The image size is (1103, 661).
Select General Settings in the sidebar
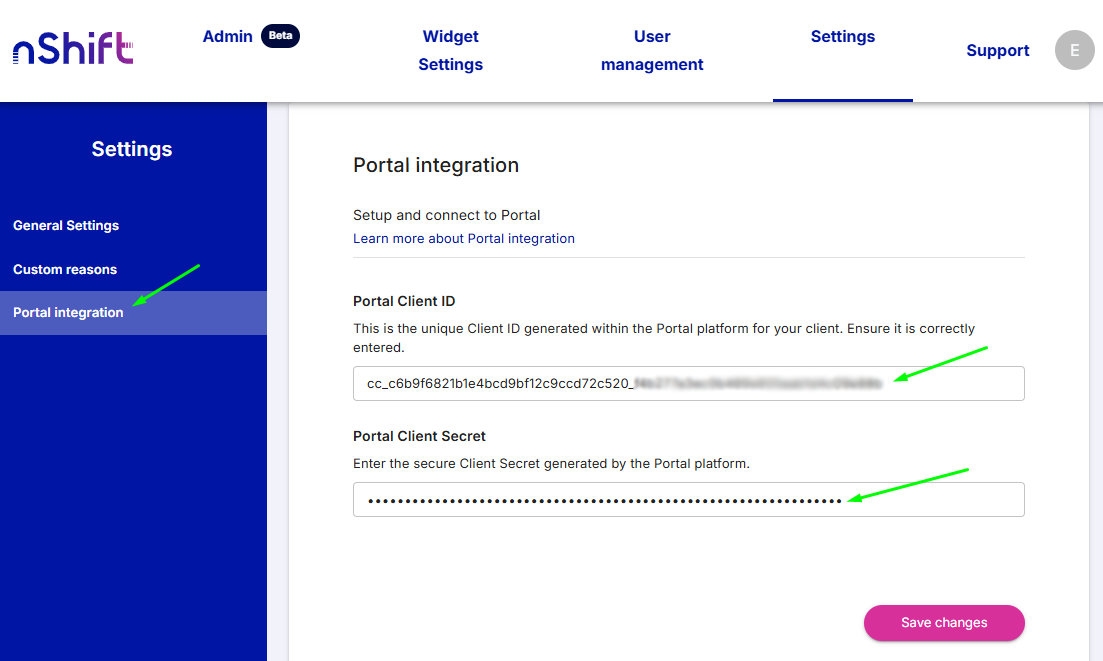(x=66, y=225)
